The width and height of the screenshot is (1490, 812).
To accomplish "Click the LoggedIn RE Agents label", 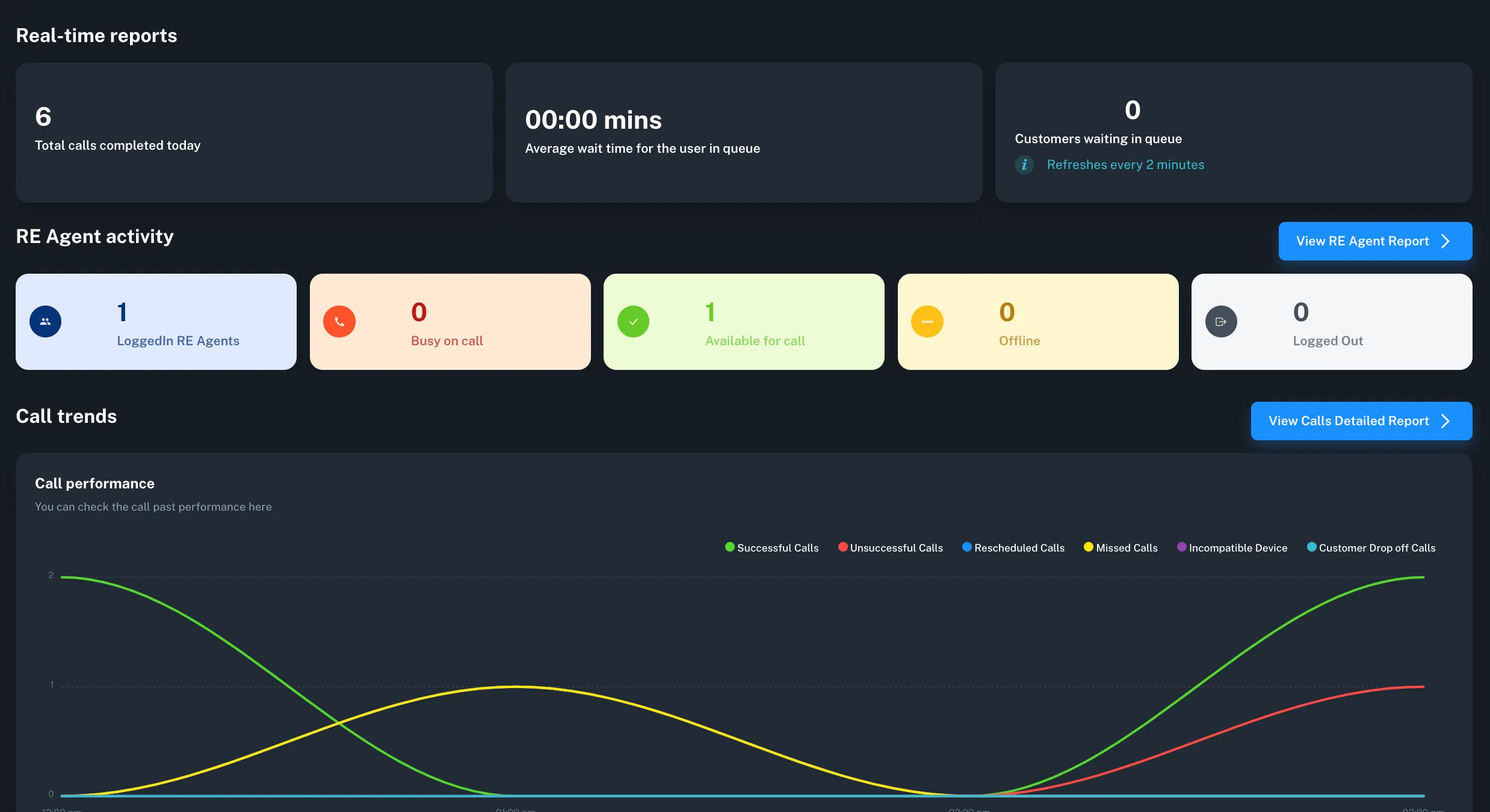I will pyautogui.click(x=178, y=341).
